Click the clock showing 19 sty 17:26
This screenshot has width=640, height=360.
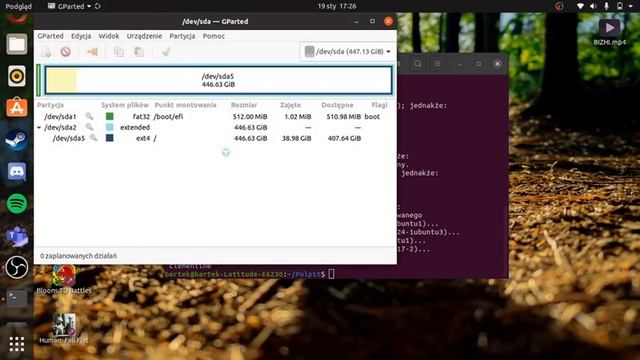pos(337,6)
